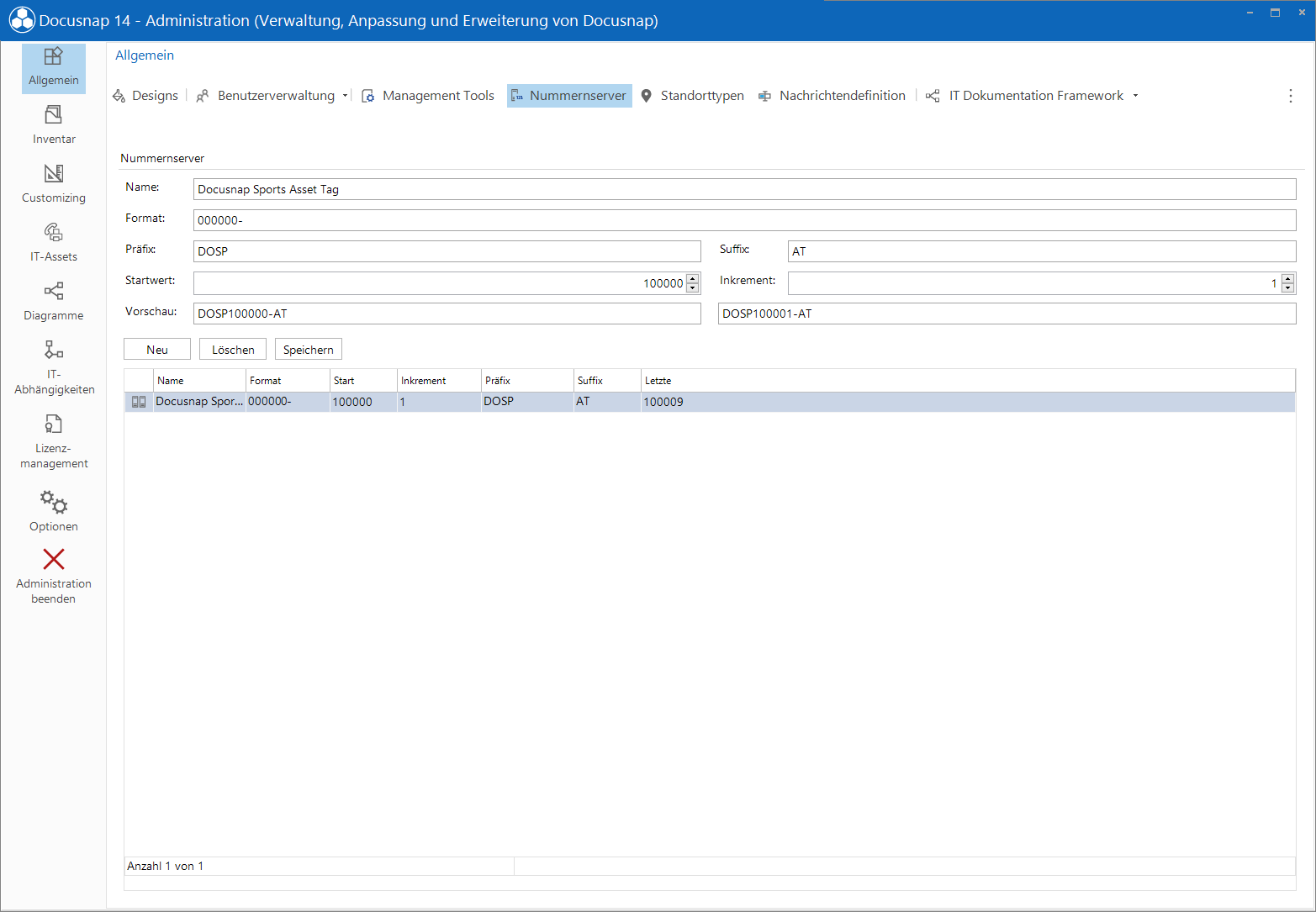Expand the Benutzerverwaltung dropdown arrow
This screenshot has width=1316, height=912.
coord(345,96)
